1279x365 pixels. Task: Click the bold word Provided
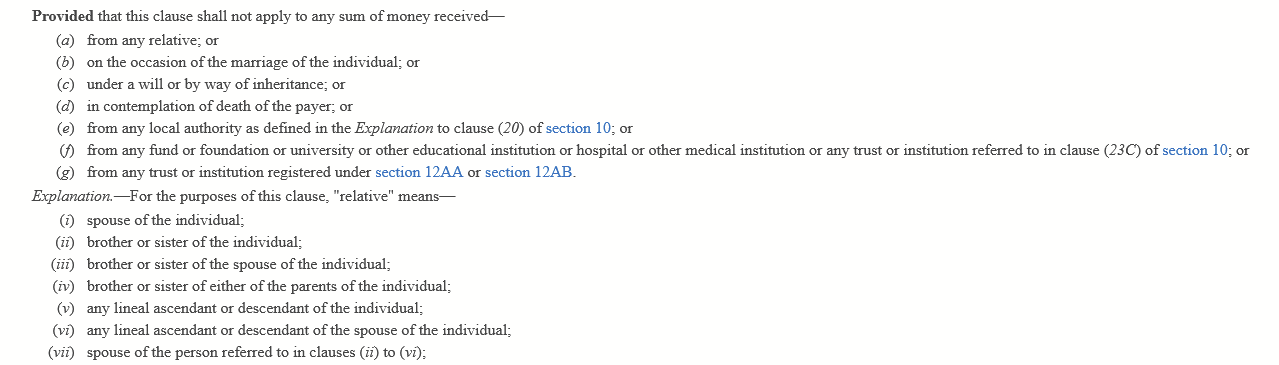pos(63,18)
